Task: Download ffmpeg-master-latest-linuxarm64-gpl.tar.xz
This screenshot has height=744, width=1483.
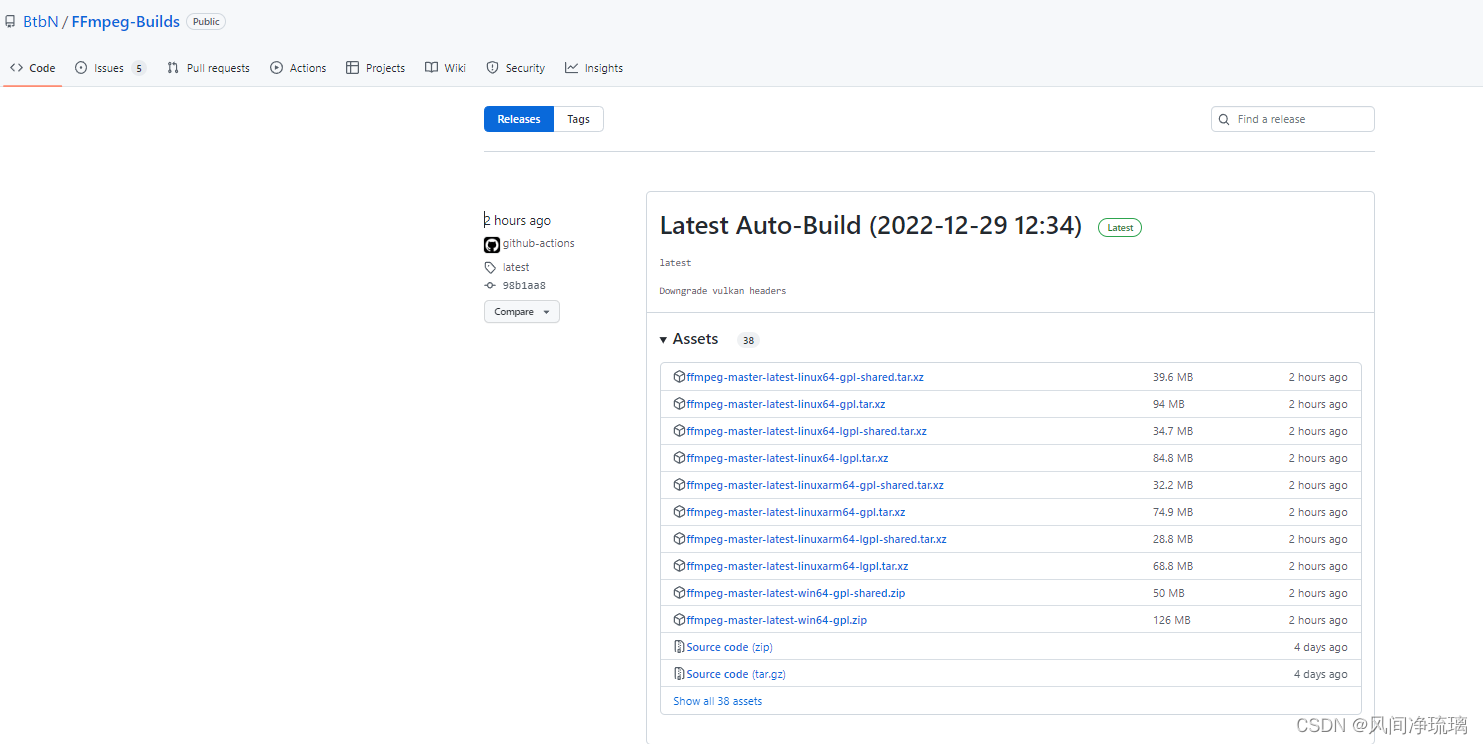Action: point(796,512)
